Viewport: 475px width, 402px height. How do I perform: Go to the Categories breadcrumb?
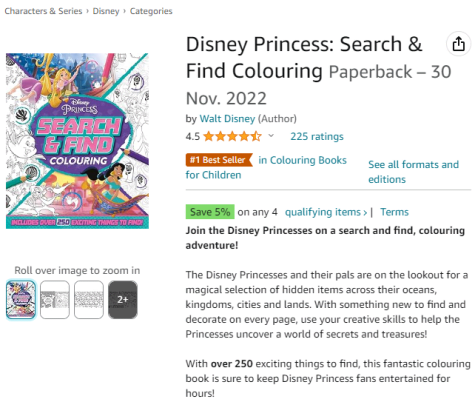pos(151,11)
